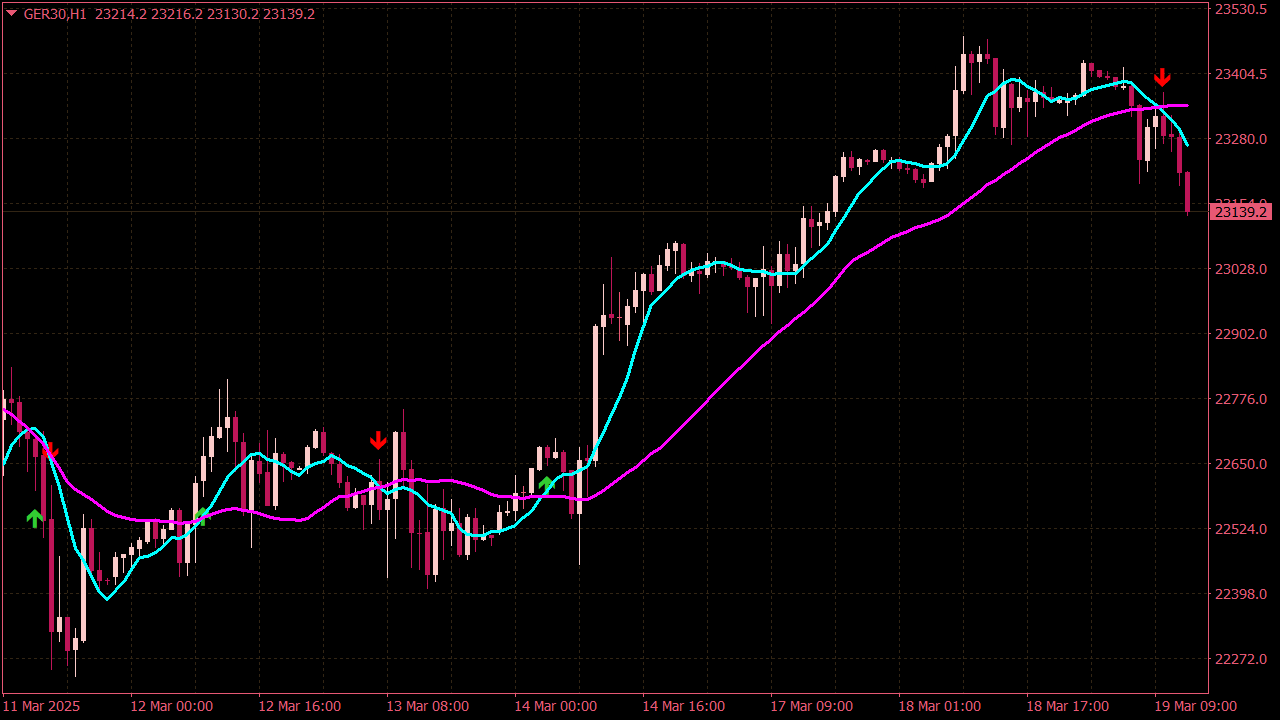Click the 23028.0 price scale label

[1241, 269]
